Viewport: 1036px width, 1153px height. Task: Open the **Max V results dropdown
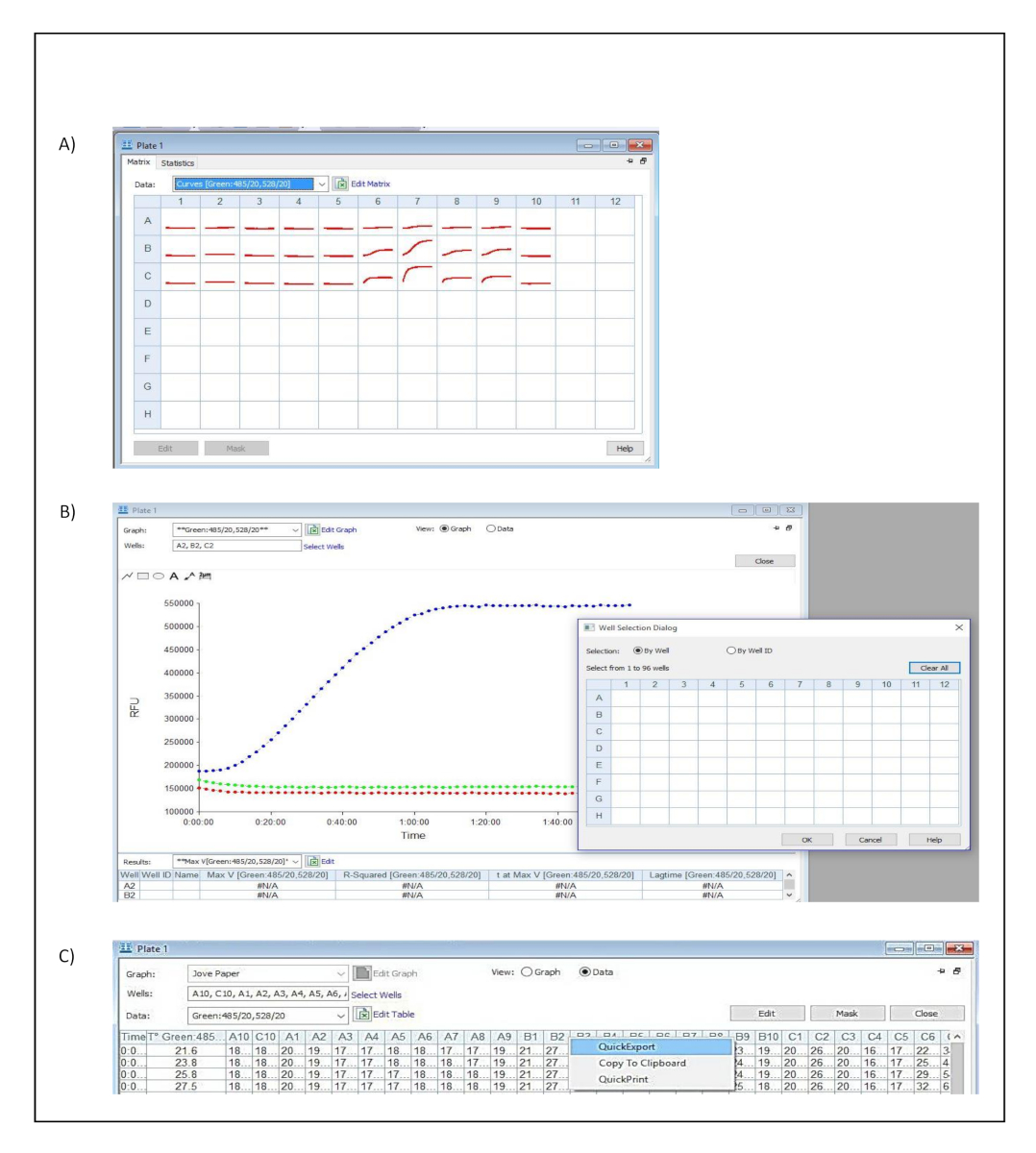(295, 861)
